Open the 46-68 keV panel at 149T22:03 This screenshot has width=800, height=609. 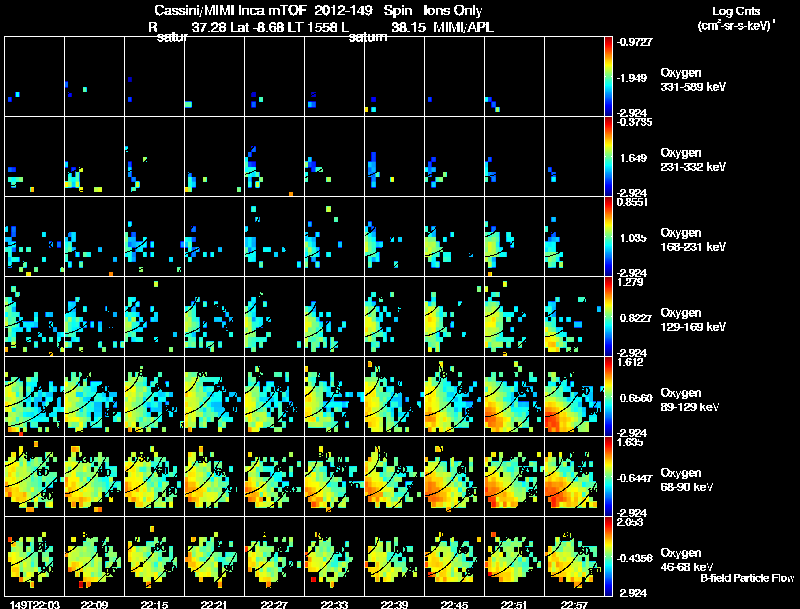tap(34, 556)
